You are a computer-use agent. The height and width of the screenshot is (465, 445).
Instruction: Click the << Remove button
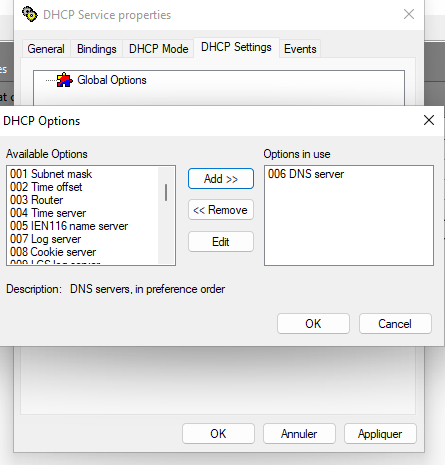point(221,210)
